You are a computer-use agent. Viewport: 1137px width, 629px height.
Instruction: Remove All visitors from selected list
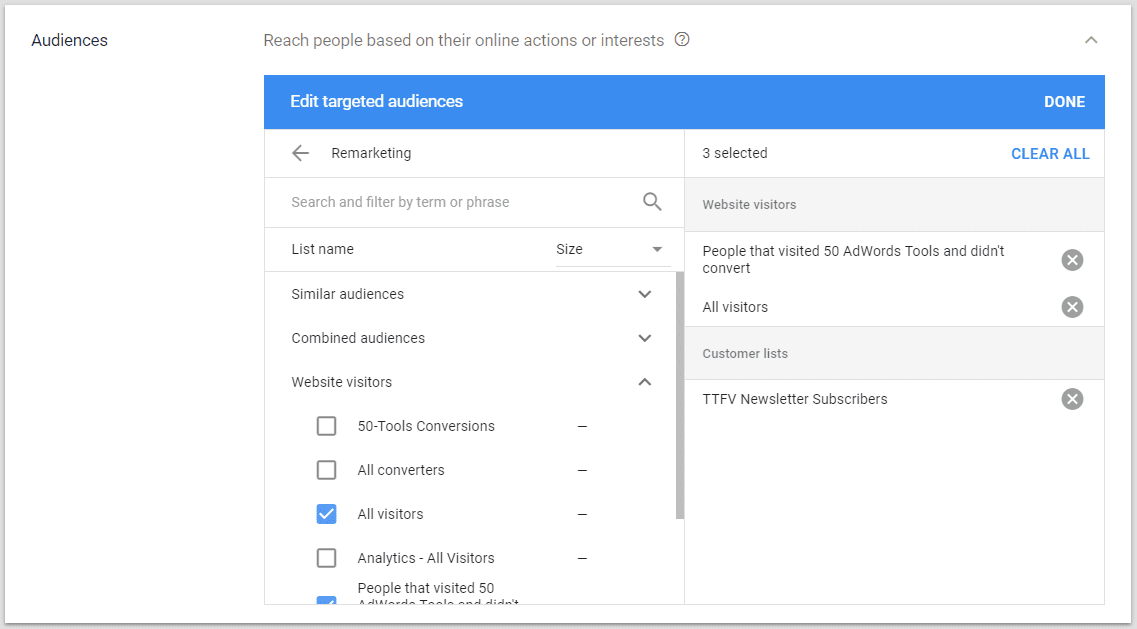pyautogui.click(x=1072, y=307)
